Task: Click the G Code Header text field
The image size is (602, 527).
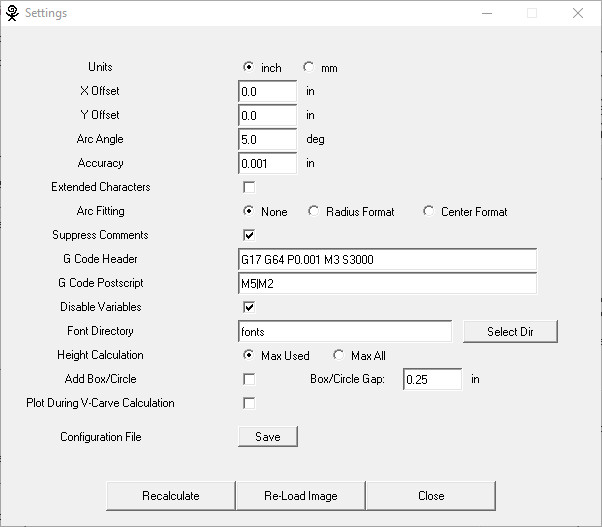Action: coord(387,259)
